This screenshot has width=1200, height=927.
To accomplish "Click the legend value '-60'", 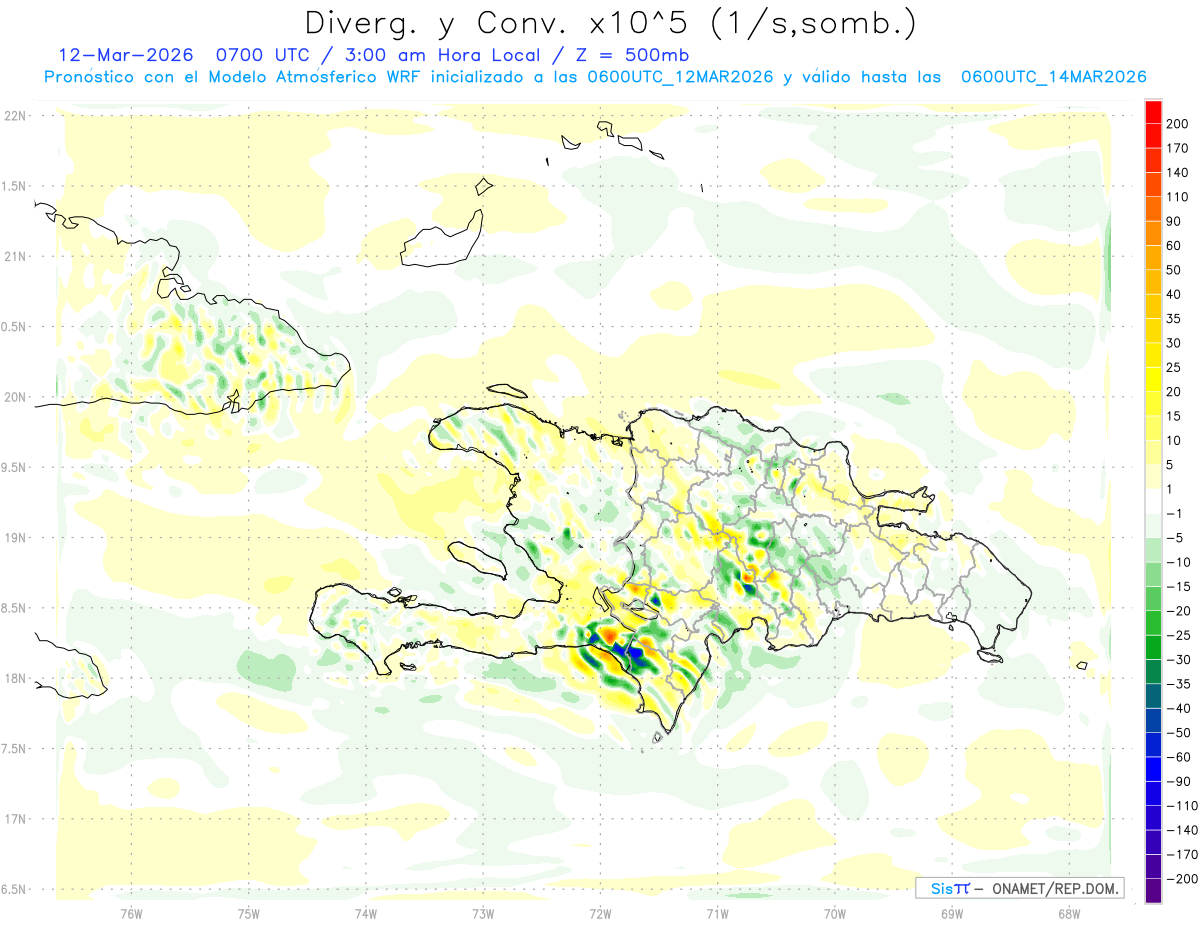I will coord(1178,757).
